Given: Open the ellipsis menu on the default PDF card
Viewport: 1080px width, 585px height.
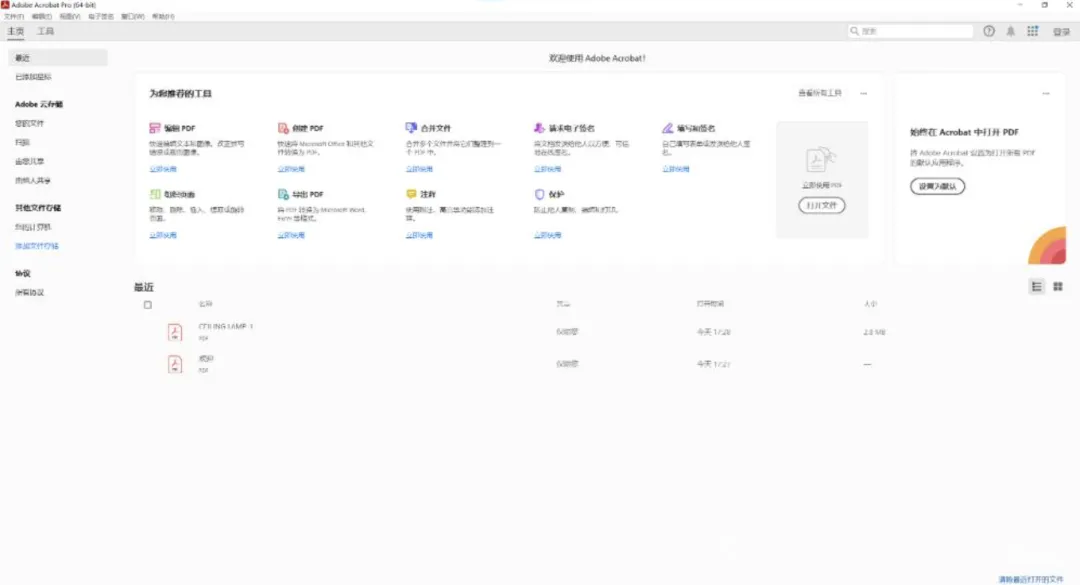Looking at the screenshot, I should [x=1046, y=93].
